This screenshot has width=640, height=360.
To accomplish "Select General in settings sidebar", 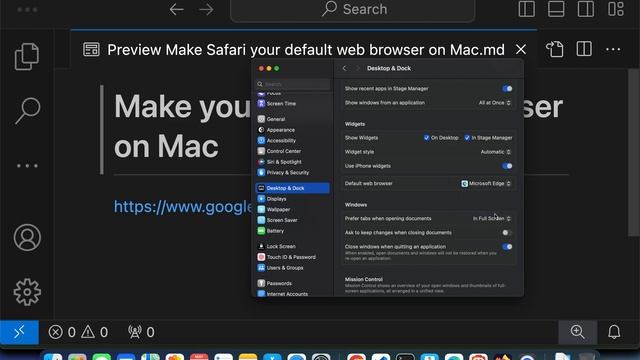I will pyautogui.click(x=293, y=119).
